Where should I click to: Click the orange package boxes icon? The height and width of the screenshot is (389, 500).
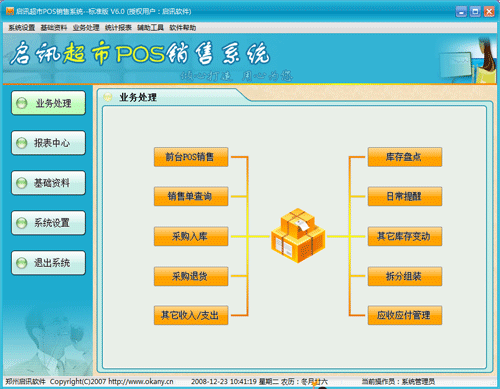coord(298,235)
